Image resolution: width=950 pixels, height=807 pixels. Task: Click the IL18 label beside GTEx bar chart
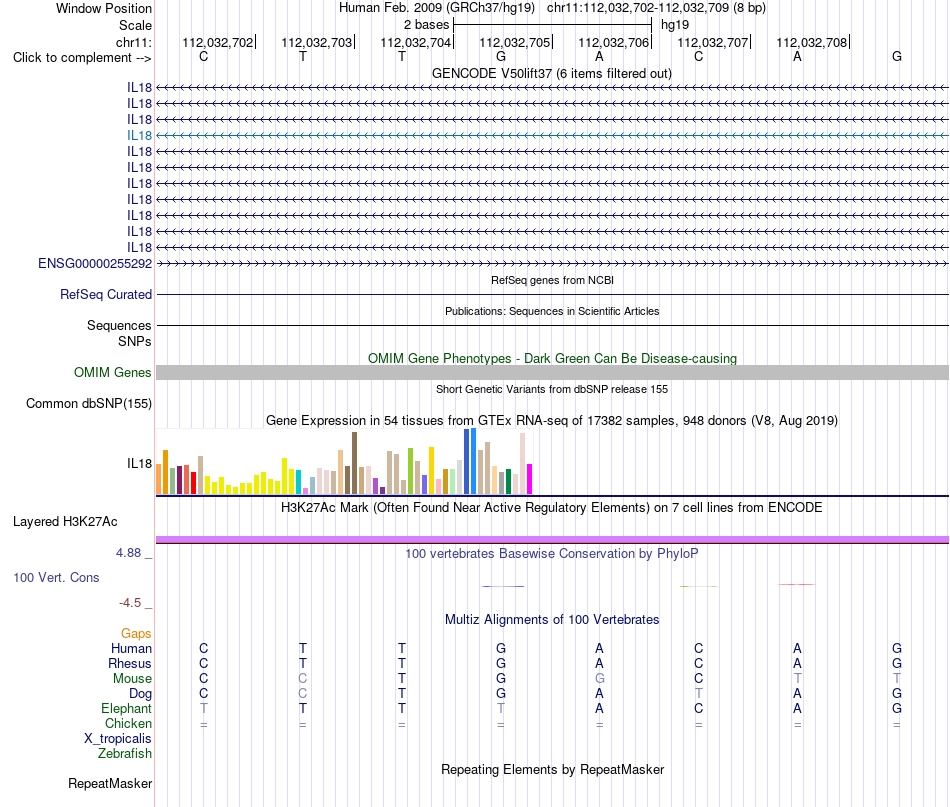pos(139,463)
